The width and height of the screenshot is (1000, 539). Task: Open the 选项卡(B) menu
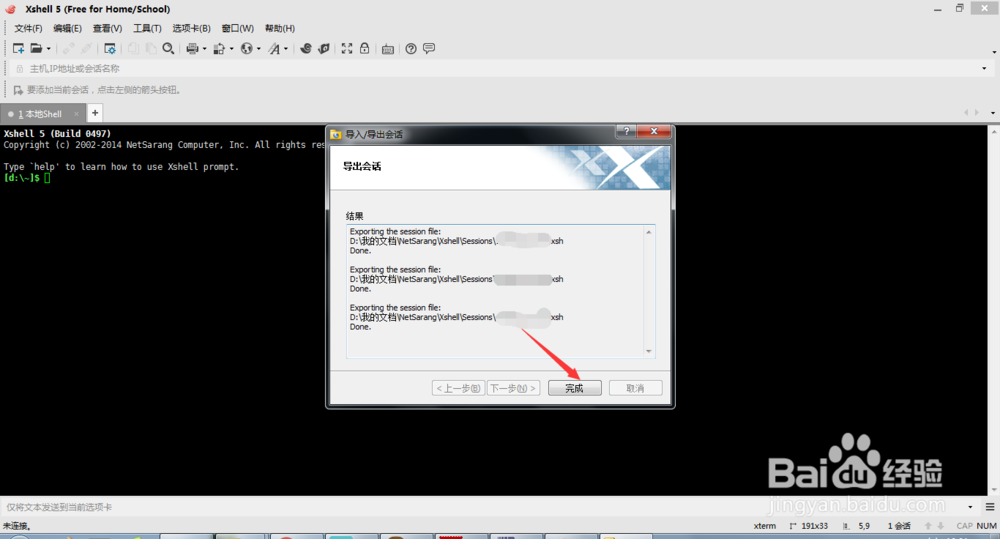[191, 28]
